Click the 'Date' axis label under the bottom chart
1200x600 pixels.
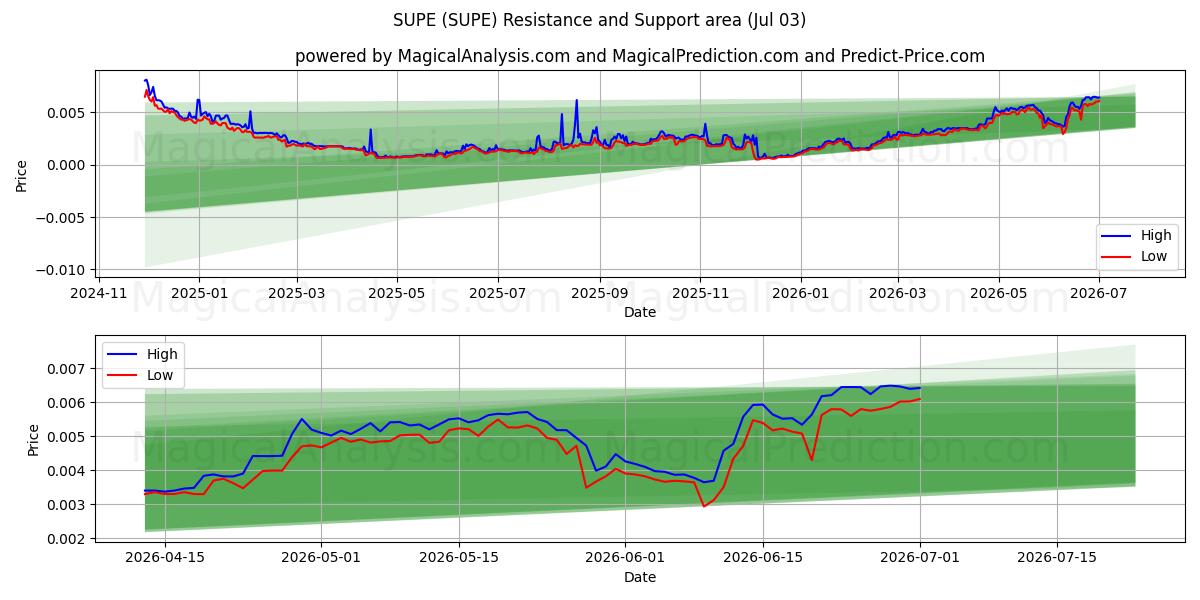coord(640,577)
